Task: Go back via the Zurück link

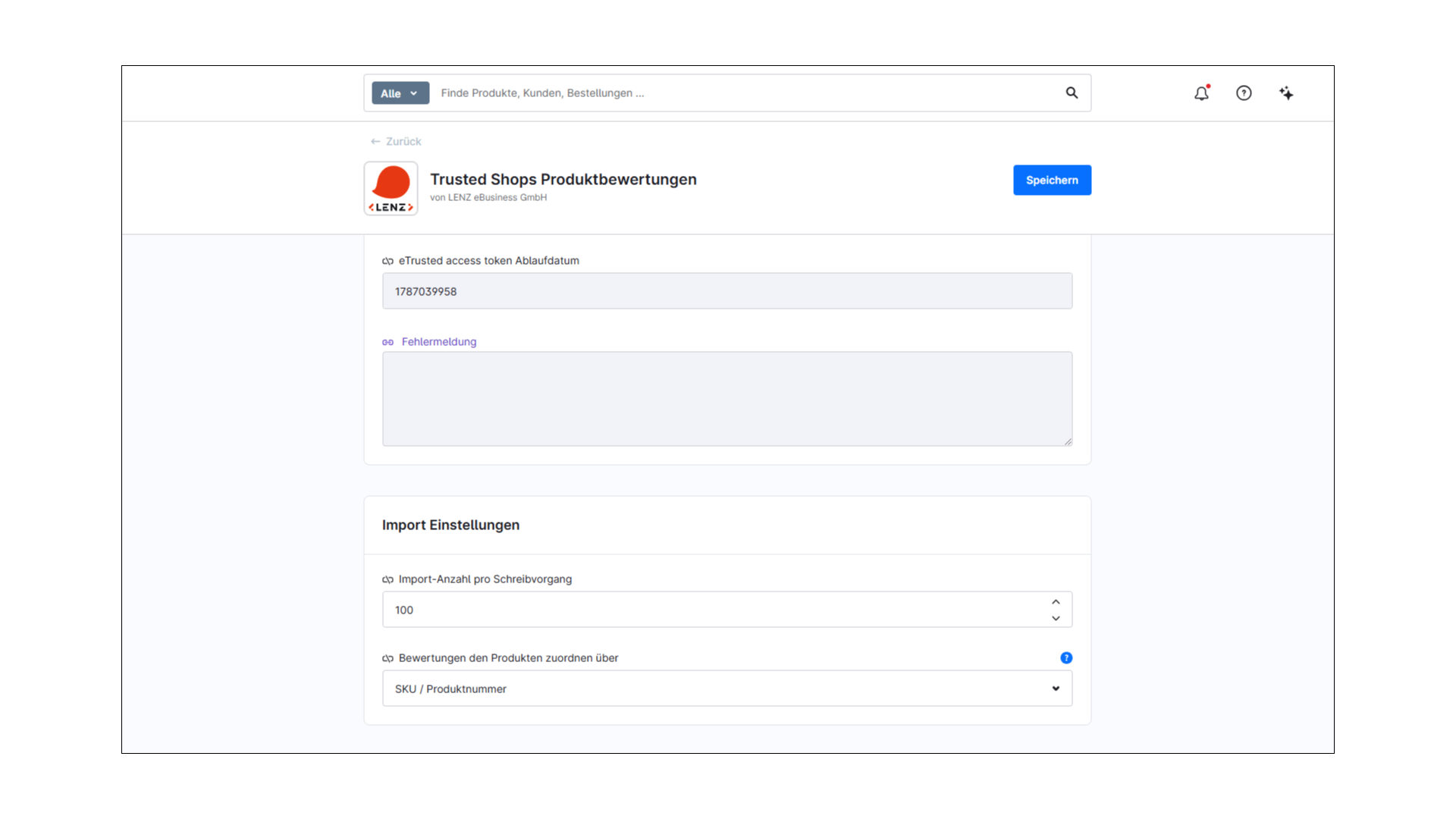Action: (x=396, y=141)
